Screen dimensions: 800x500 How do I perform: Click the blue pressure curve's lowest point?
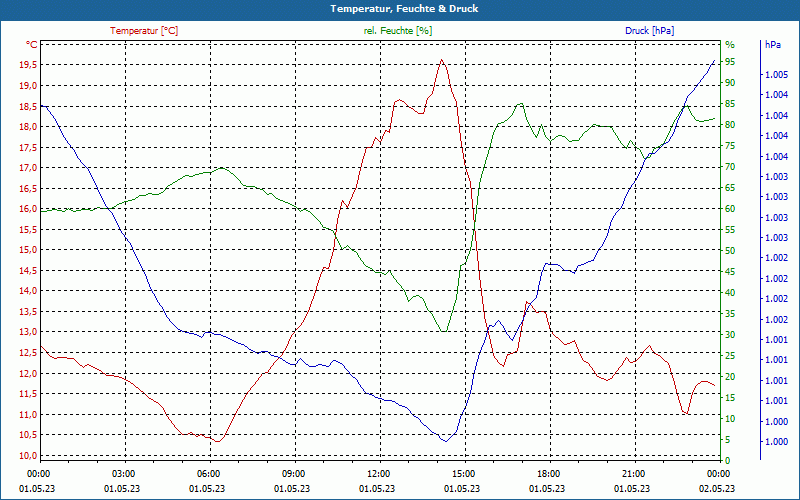(x=446, y=441)
